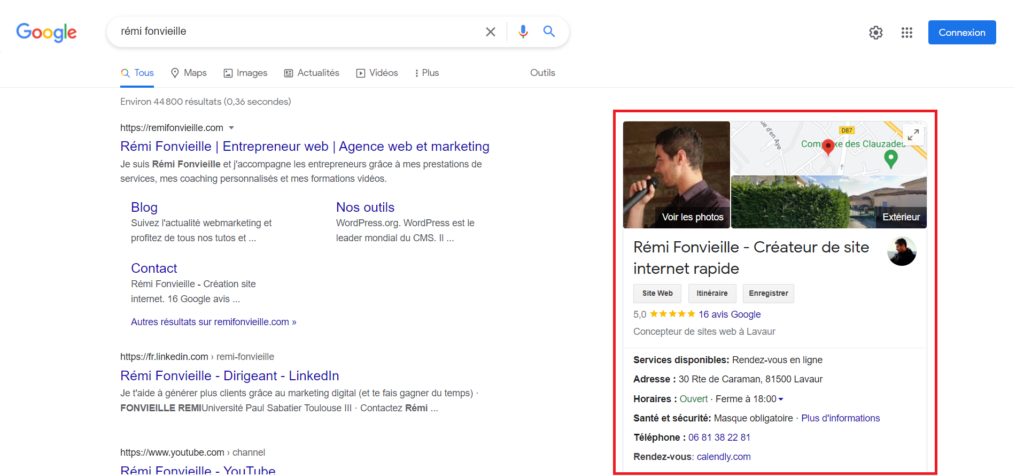Switch to the Images tab
Image resolution: width=1024 pixels, height=476 pixels.
(x=246, y=73)
